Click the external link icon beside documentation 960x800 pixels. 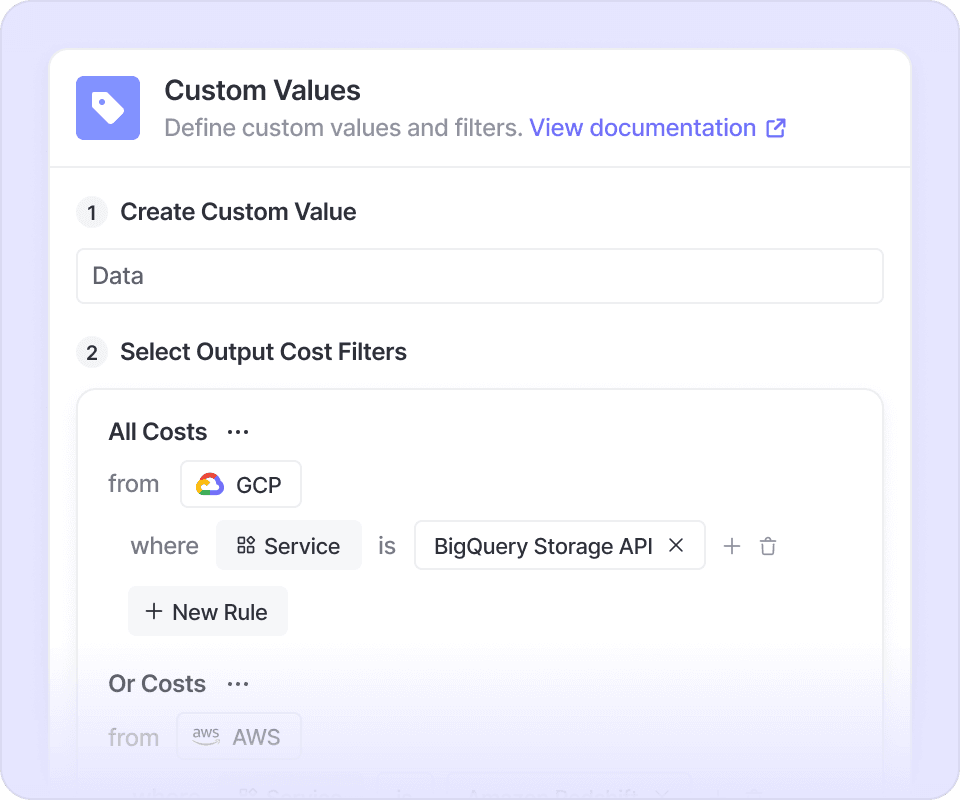click(776, 128)
